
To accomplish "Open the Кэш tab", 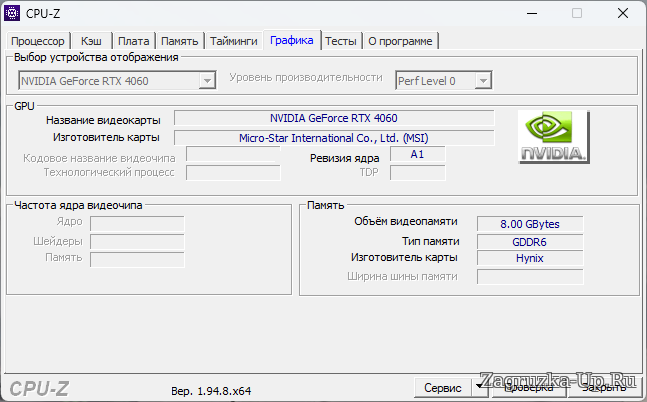I will (91, 41).
